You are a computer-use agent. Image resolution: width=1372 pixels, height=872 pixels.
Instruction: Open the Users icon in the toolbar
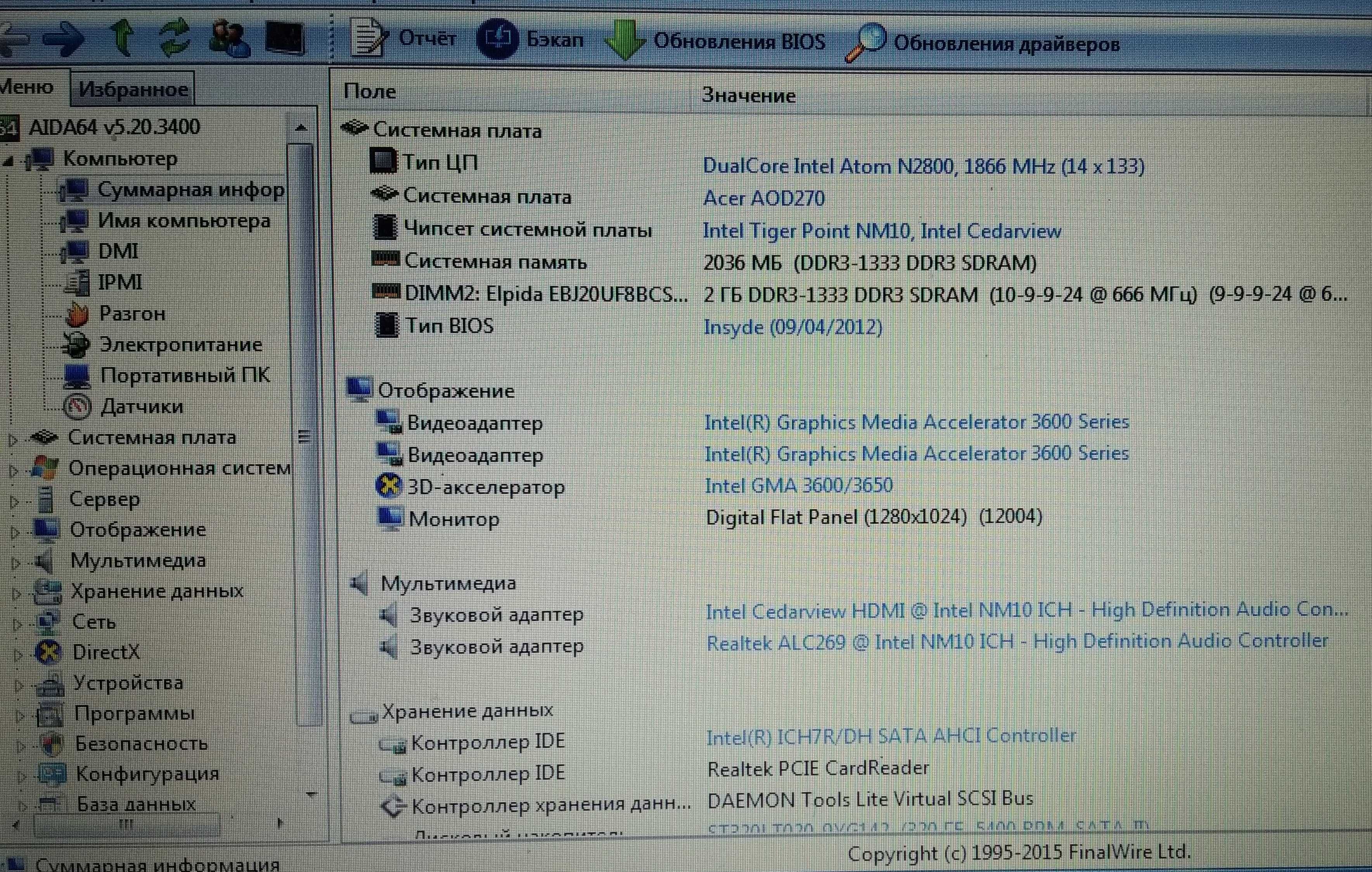[229, 39]
